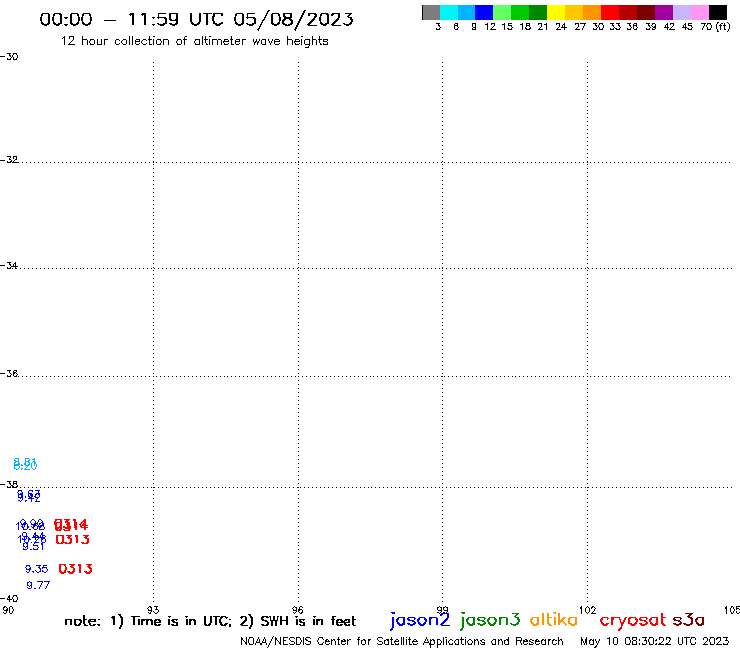Image resolution: width=740 pixels, height=650 pixels.
Task: Click the -34 latitude axis label
Action: [x=9, y=266]
